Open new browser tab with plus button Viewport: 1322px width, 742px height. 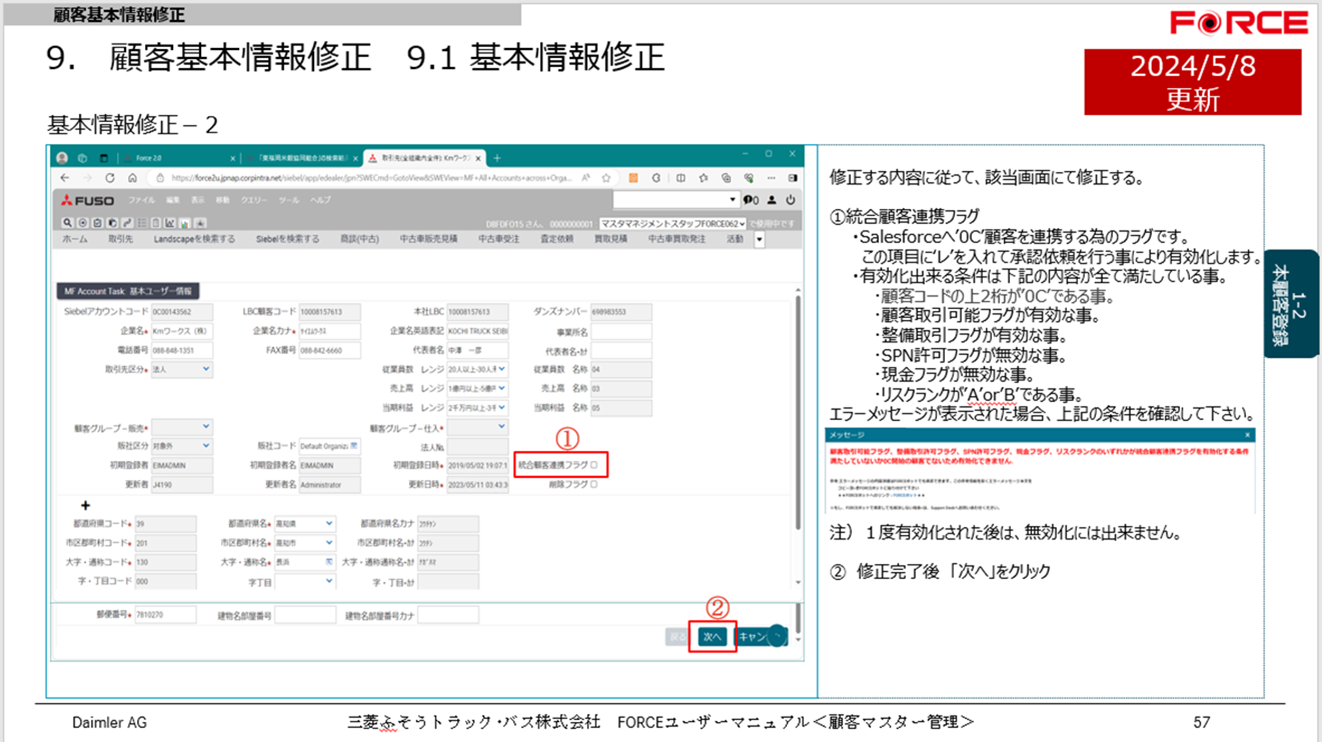point(497,158)
